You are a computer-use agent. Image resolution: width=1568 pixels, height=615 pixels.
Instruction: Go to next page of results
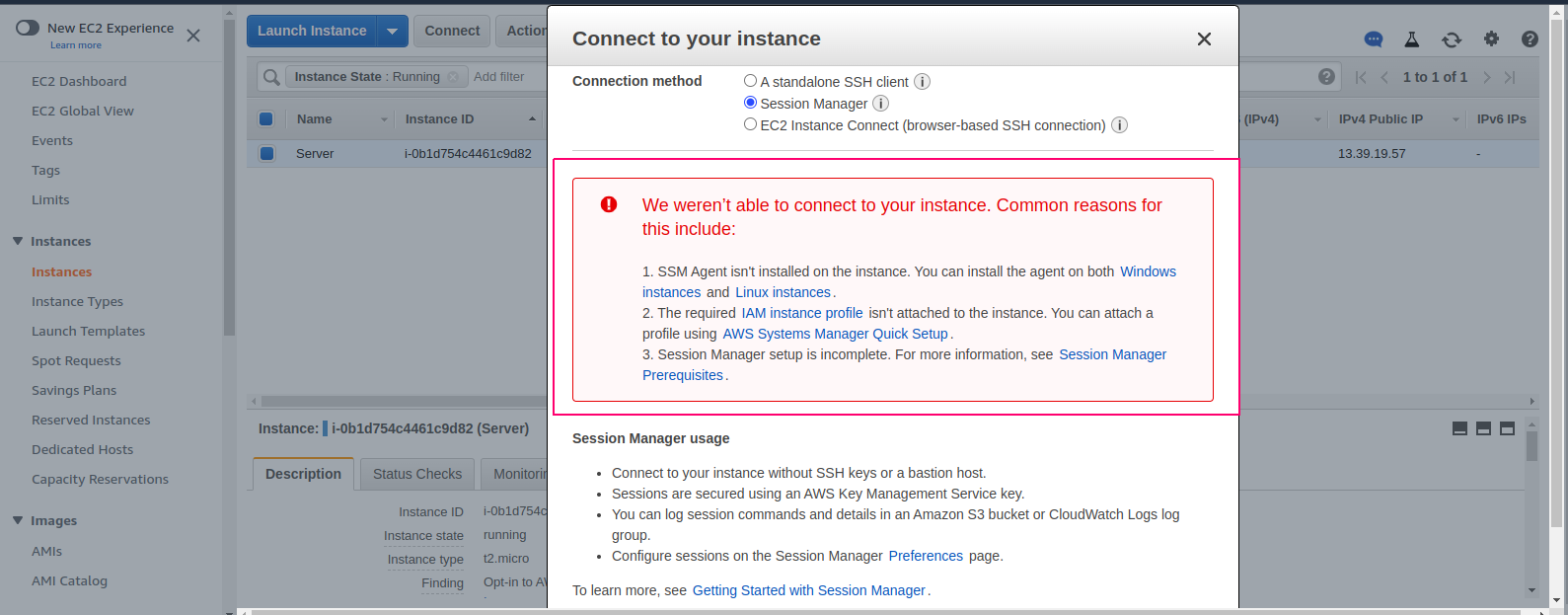pyautogui.click(x=1487, y=77)
